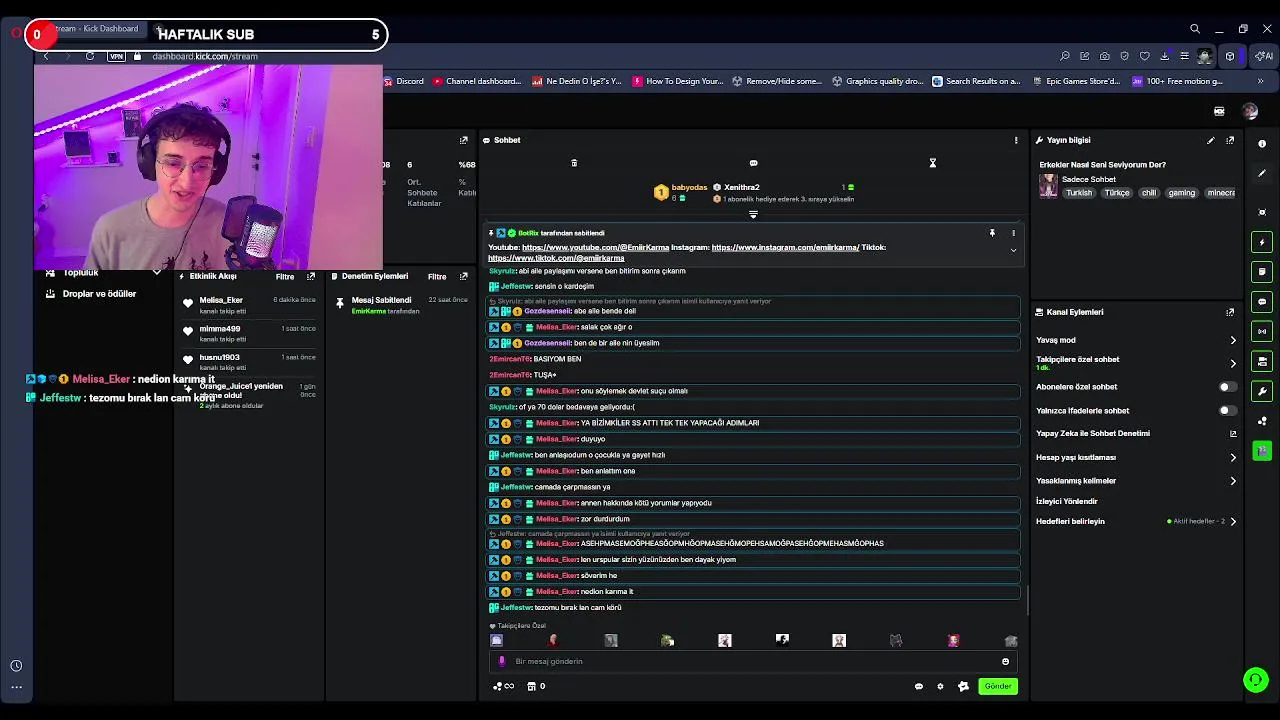Screen dimensions: 1280x720
Task: Pop out the Denetim Eylemleri panel
Action: point(463,276)
